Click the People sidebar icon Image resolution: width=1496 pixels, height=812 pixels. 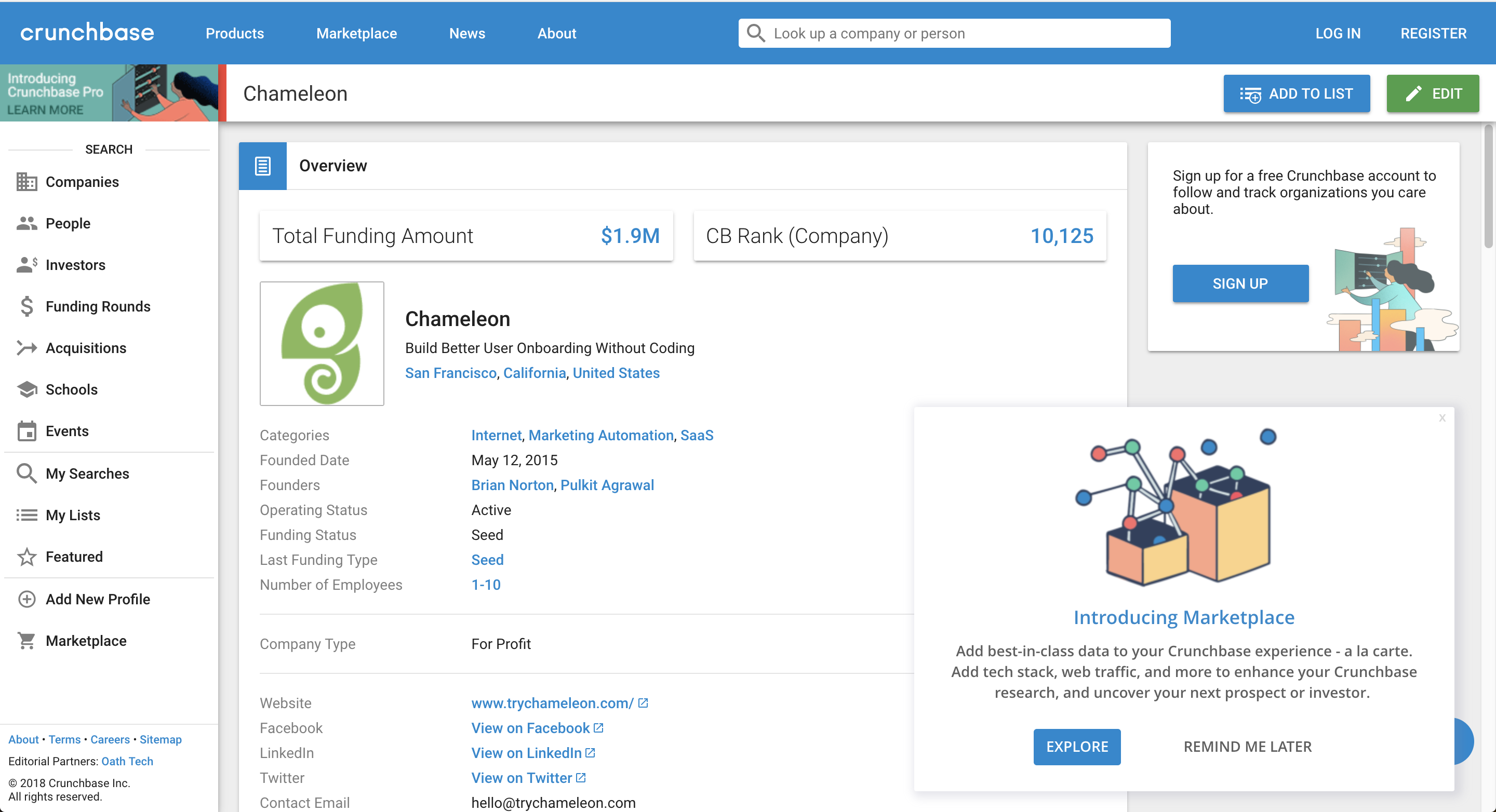[x=26, y=223]
